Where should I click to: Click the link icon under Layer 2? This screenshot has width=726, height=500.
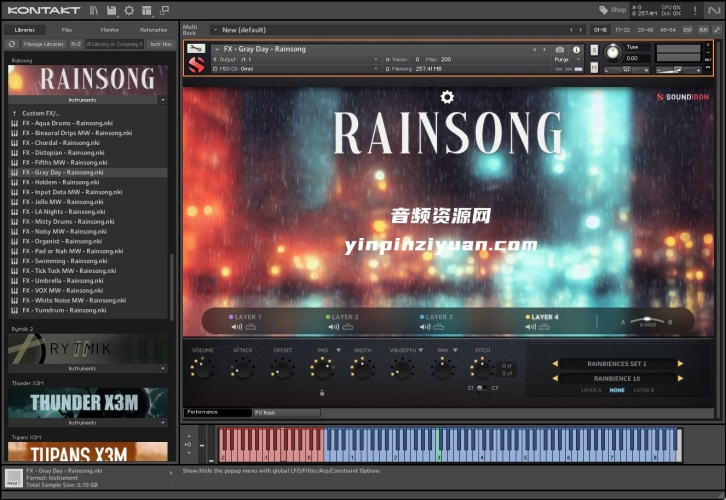coord(347,326)
